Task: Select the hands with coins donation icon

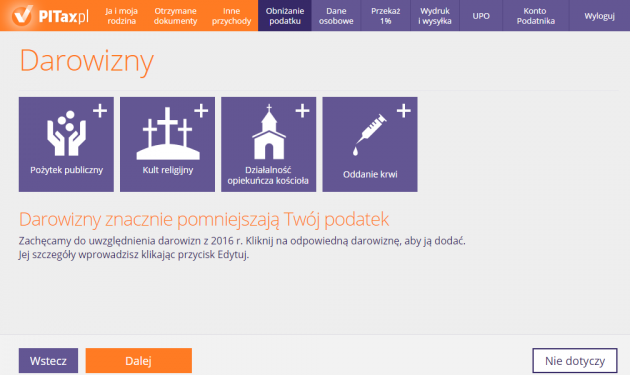Action: [66, 133]
